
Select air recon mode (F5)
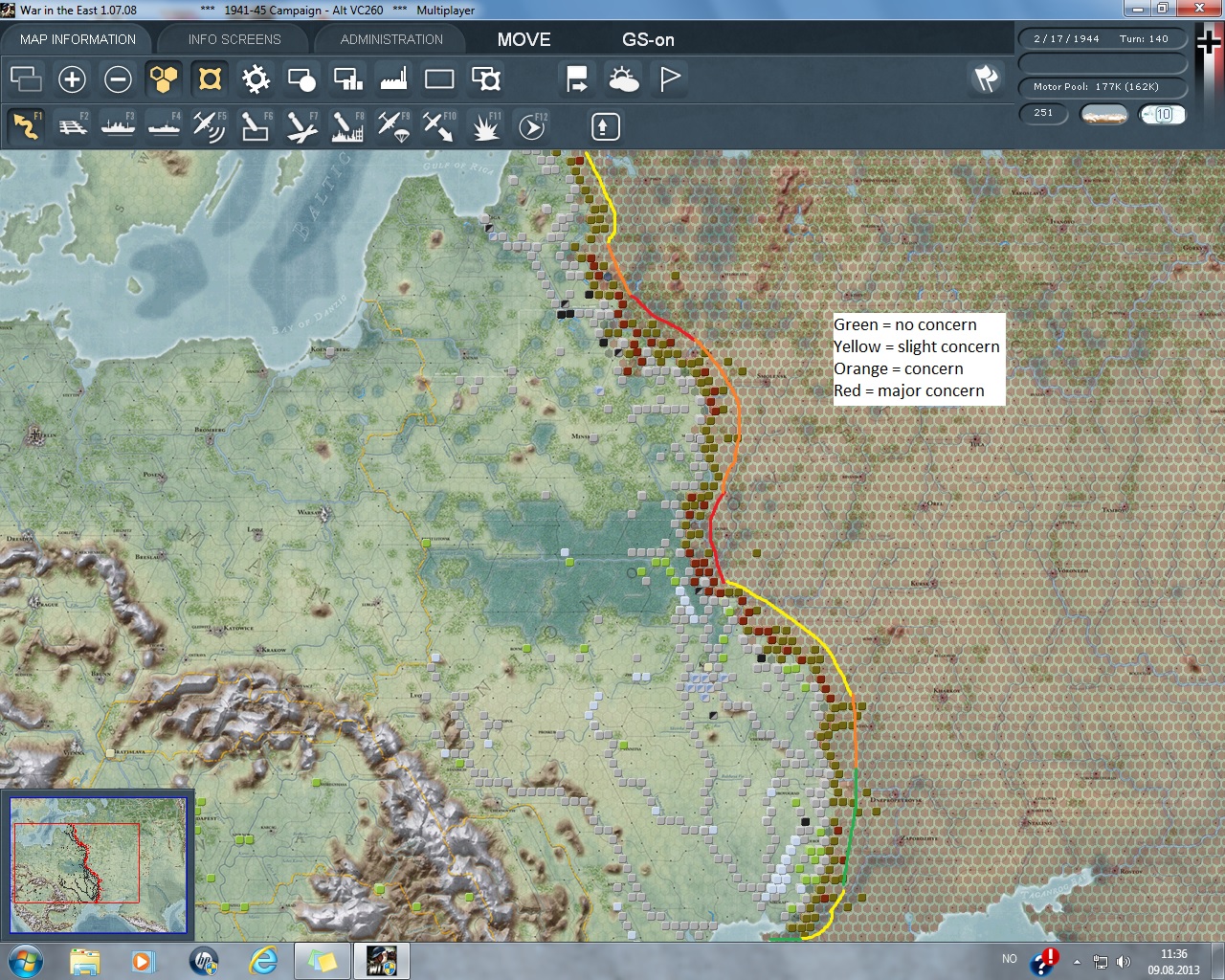click(209, 126)
